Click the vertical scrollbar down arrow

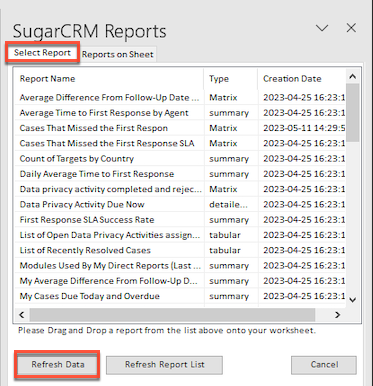tap(352, 300)
